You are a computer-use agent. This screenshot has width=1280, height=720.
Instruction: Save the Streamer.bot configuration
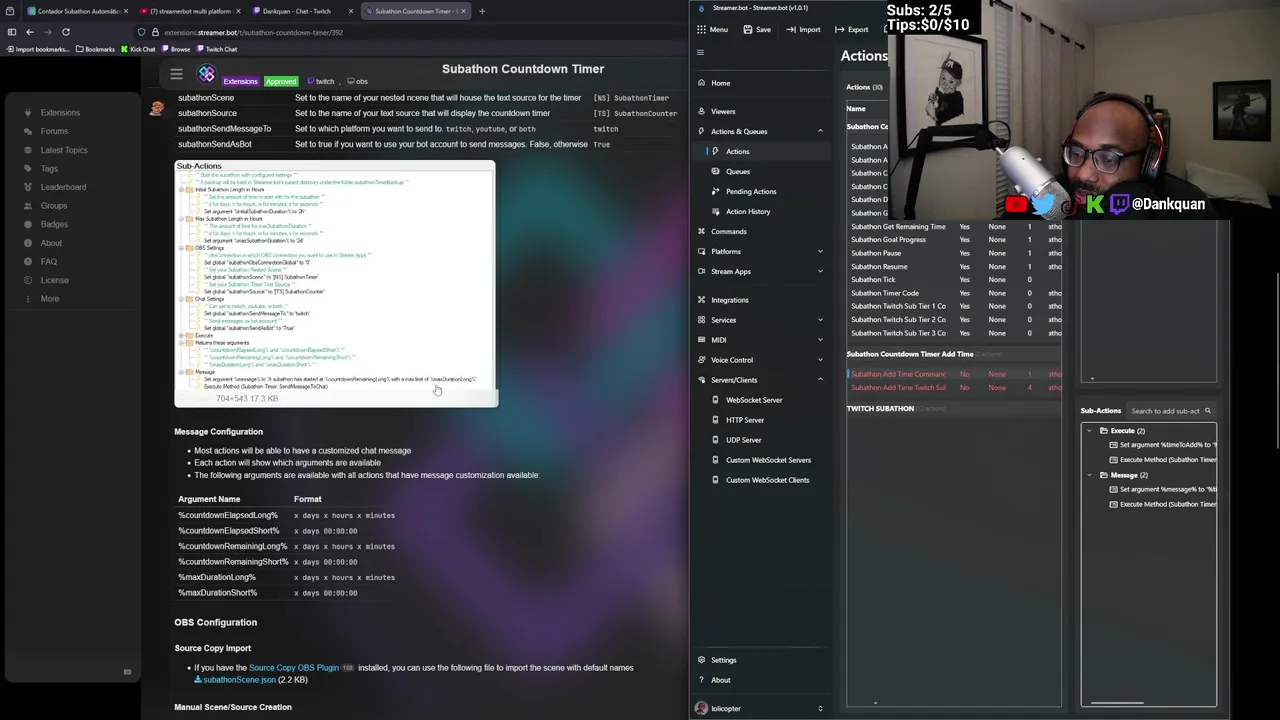tap(756, 29)
